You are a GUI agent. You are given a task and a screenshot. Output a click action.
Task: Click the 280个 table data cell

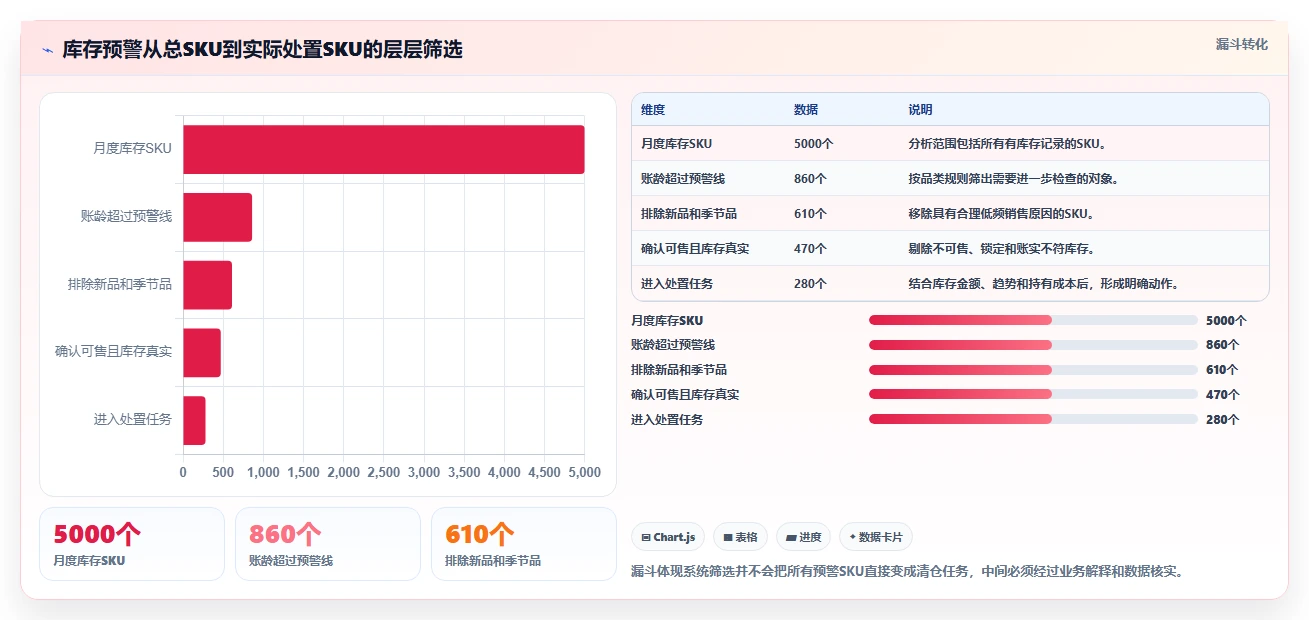point(810,283)
